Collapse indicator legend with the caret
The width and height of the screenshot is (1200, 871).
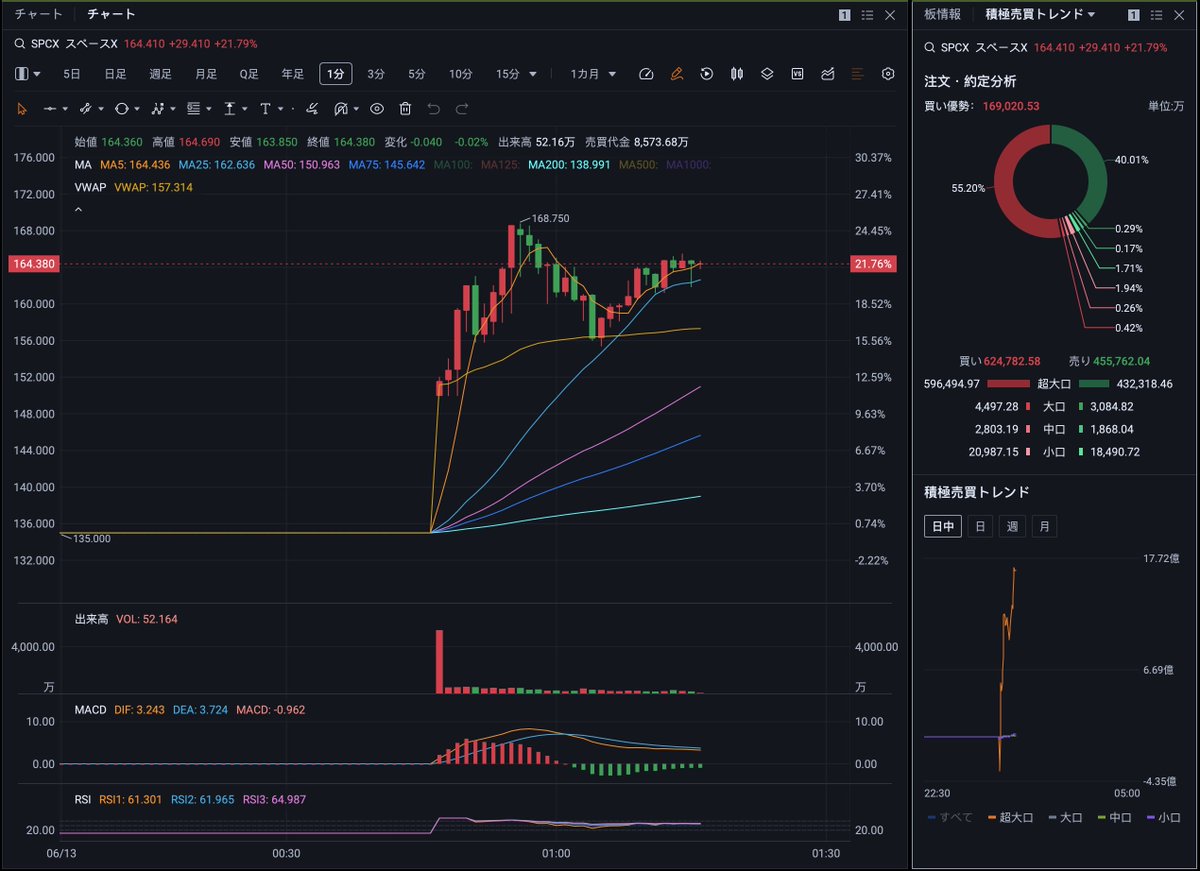click(x=79, y=210)
